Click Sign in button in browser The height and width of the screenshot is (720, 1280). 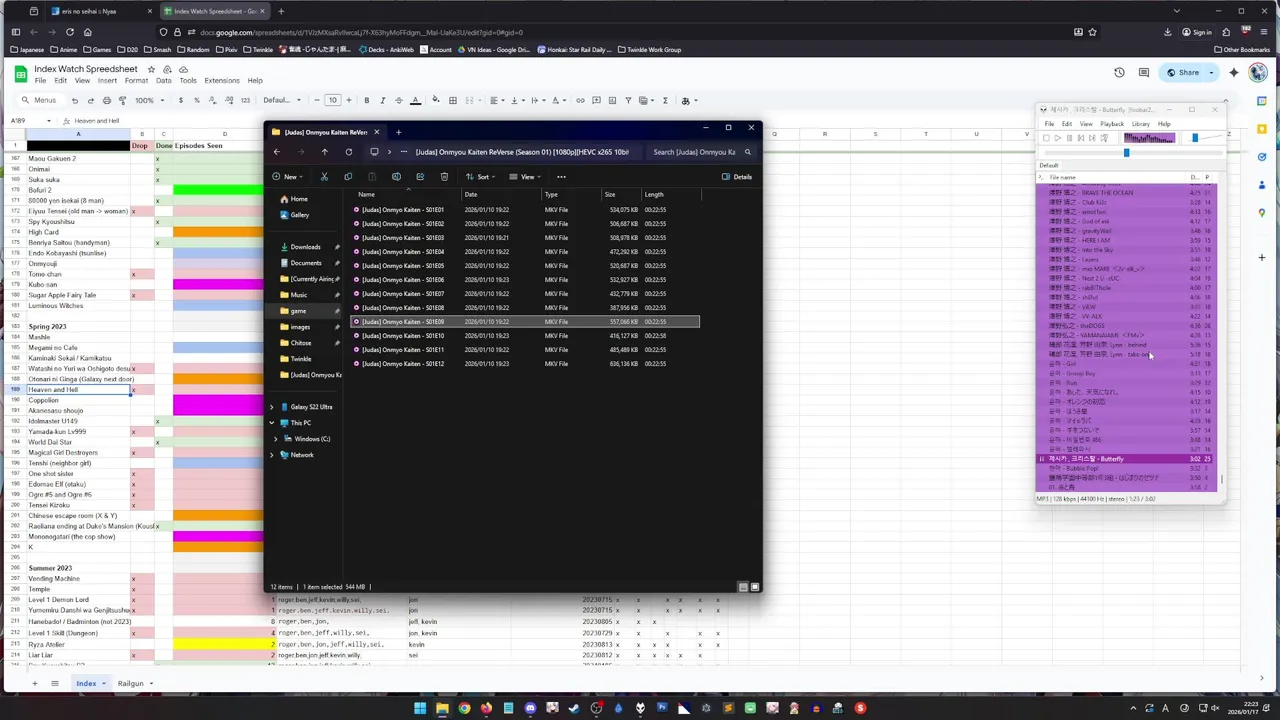tap(1196, 32)
